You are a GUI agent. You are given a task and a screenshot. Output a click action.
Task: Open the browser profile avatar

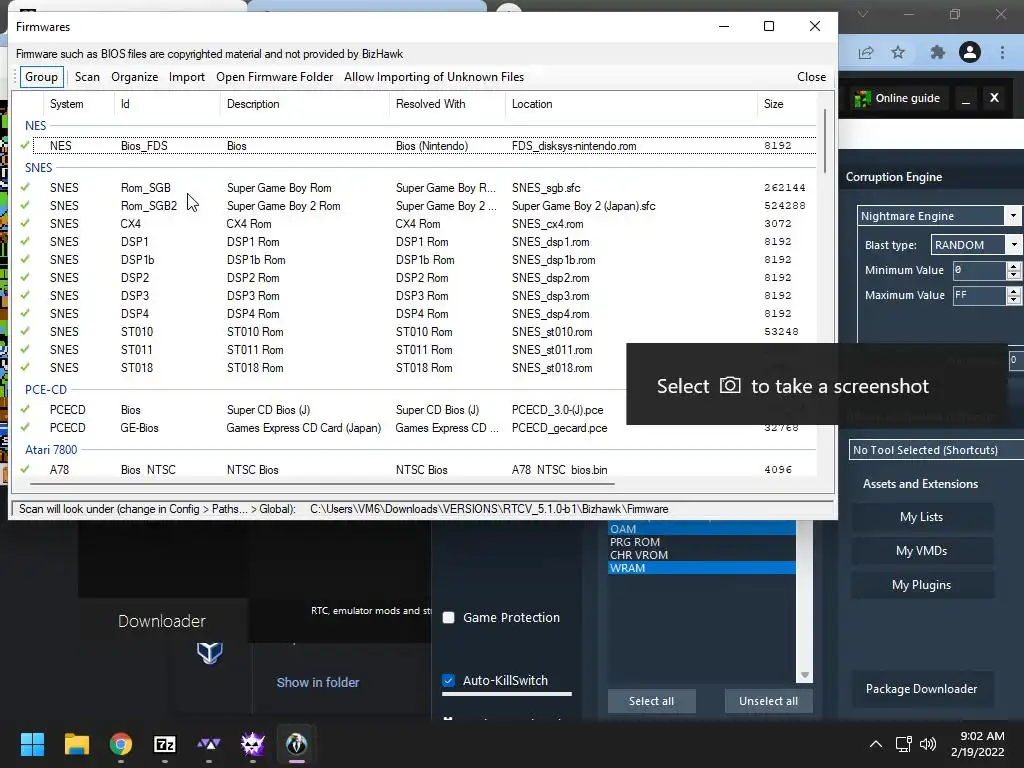click(x=970, y=52)
